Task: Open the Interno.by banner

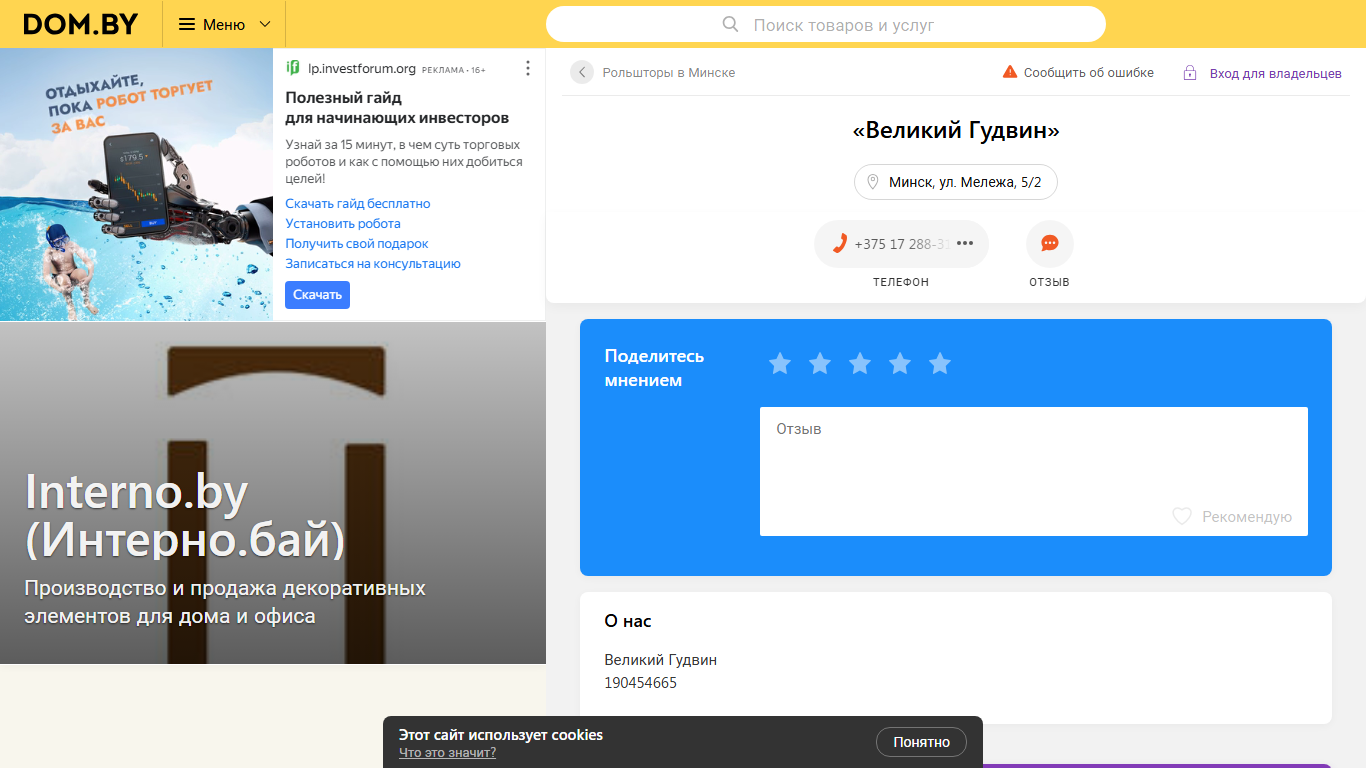Action: point(273,492)
